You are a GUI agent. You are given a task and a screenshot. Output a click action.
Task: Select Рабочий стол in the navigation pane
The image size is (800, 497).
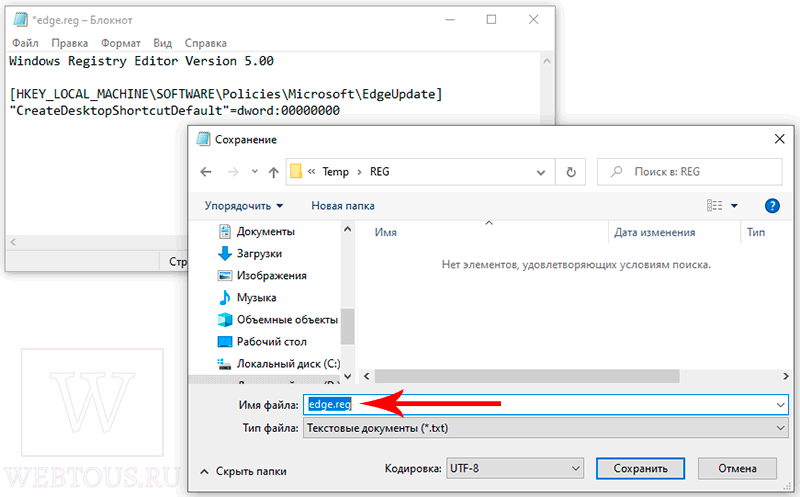click(271, 341)
